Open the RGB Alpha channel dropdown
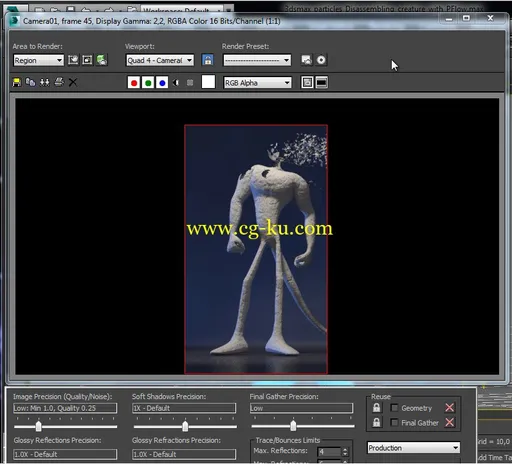Screen dimensions: 512x464 (x=258, y=83)
